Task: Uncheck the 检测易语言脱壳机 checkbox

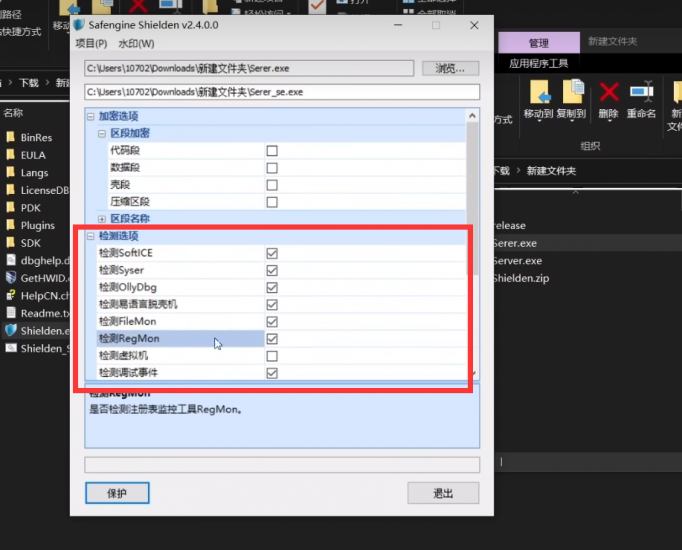Action: coord(272,304)
